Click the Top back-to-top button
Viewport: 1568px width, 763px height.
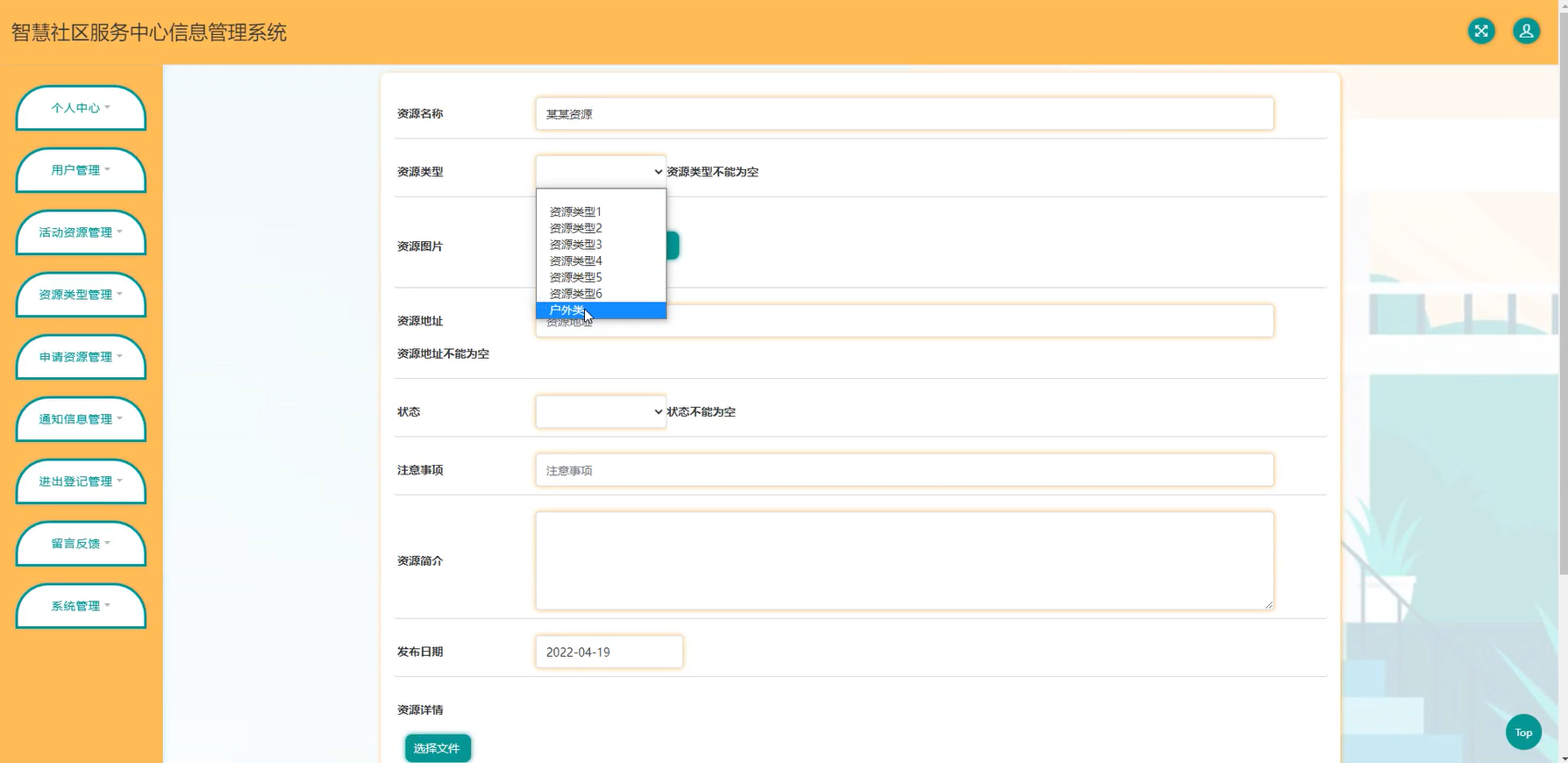pyautogui.click(x=1523, y=732)
